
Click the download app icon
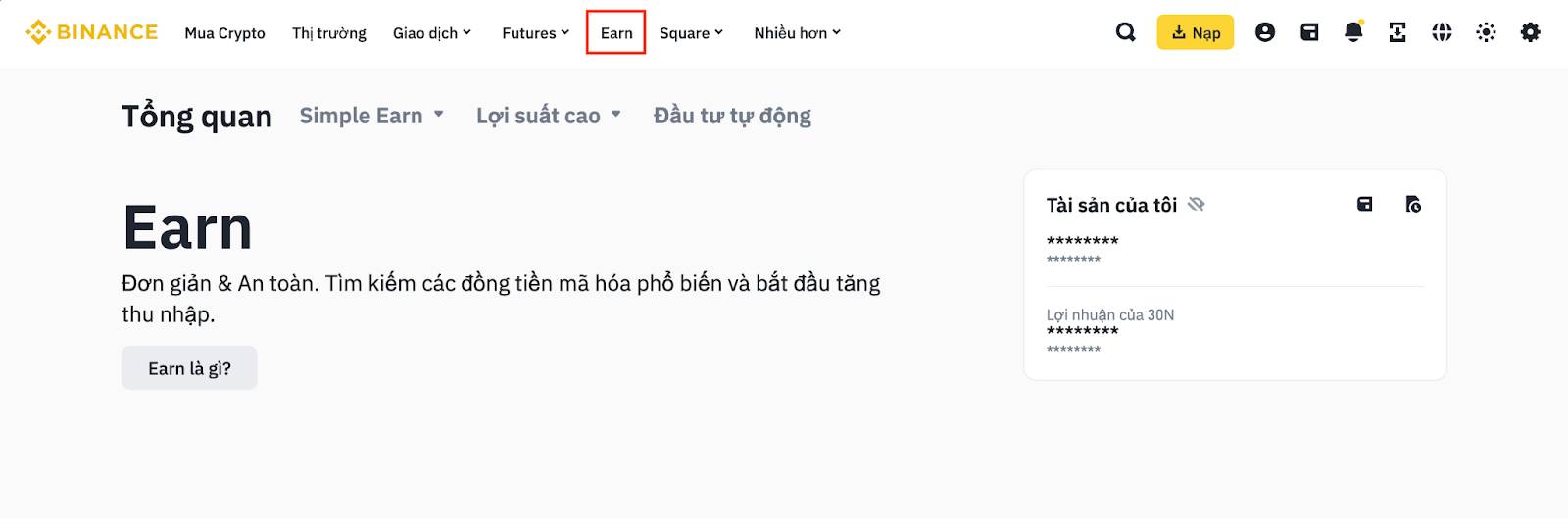[1397, 32]
